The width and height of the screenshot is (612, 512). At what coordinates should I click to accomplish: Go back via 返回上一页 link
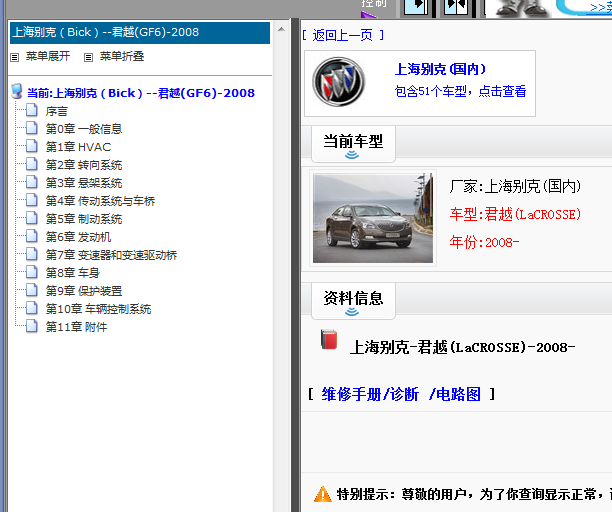click(x=343, y=36)
